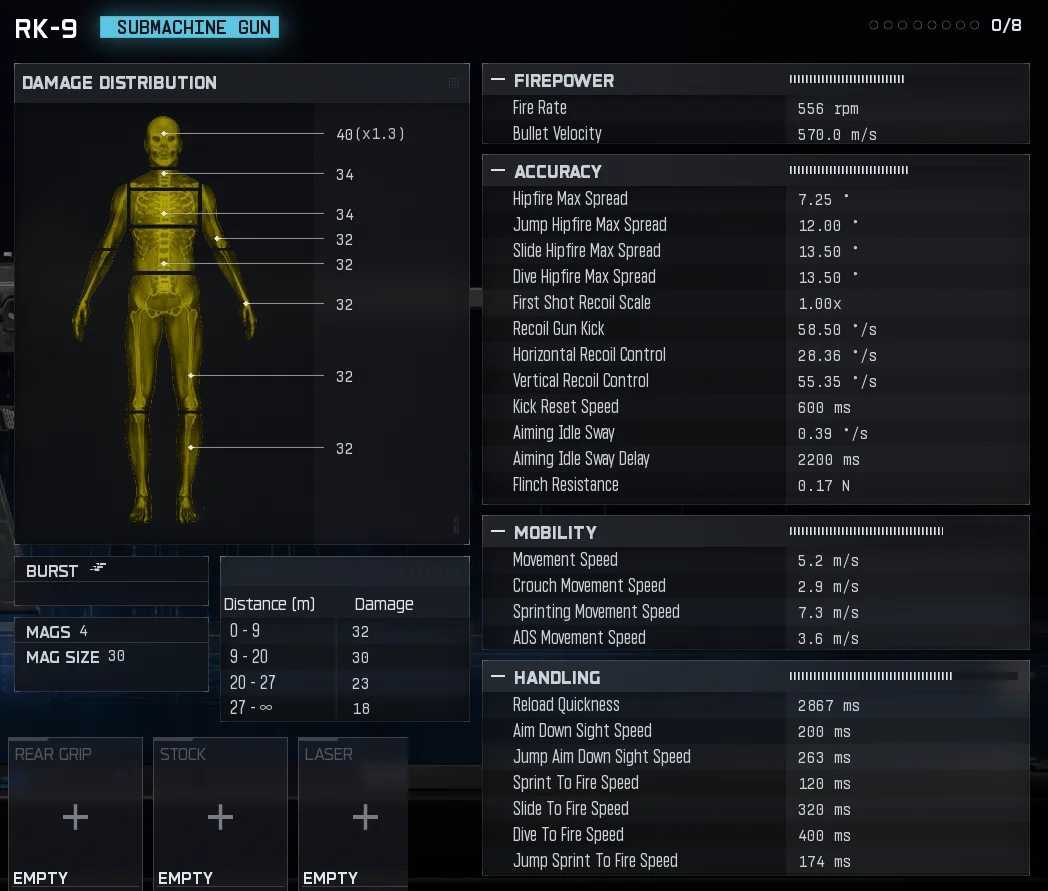Select the Reload Quickness stat row

[x=755, y=705]
